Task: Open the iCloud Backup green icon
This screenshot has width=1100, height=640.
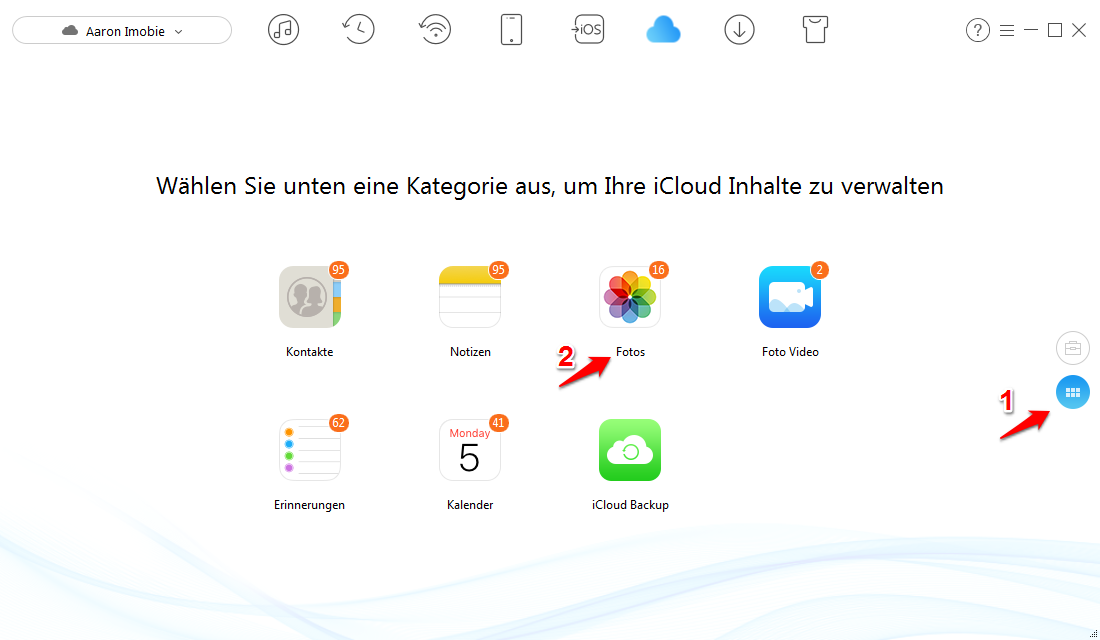Action: pyautogui.click(x=630, y=450)
